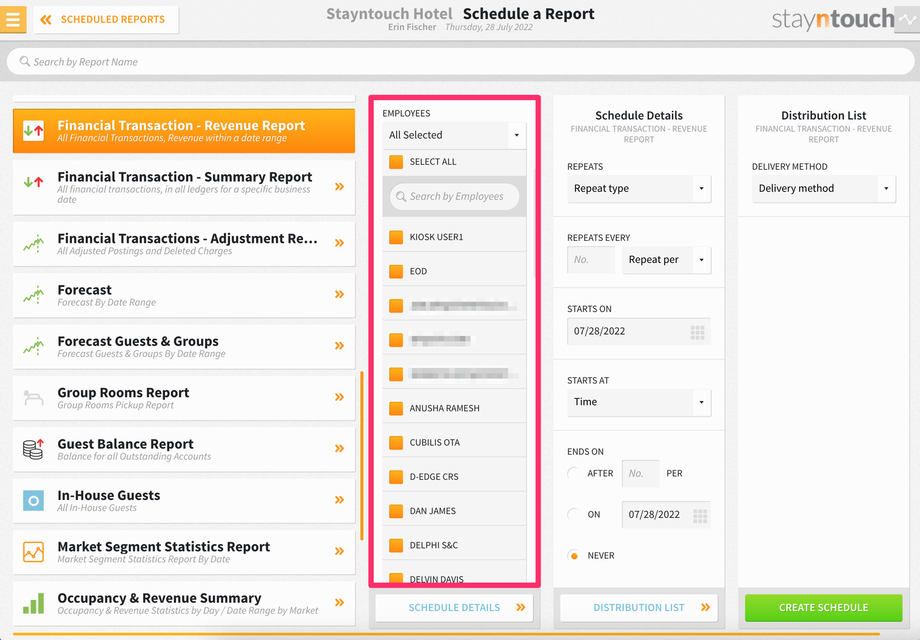Open Forecast Guests & Groups double chevron
920x640 pixels.
(x=339, y=346)
